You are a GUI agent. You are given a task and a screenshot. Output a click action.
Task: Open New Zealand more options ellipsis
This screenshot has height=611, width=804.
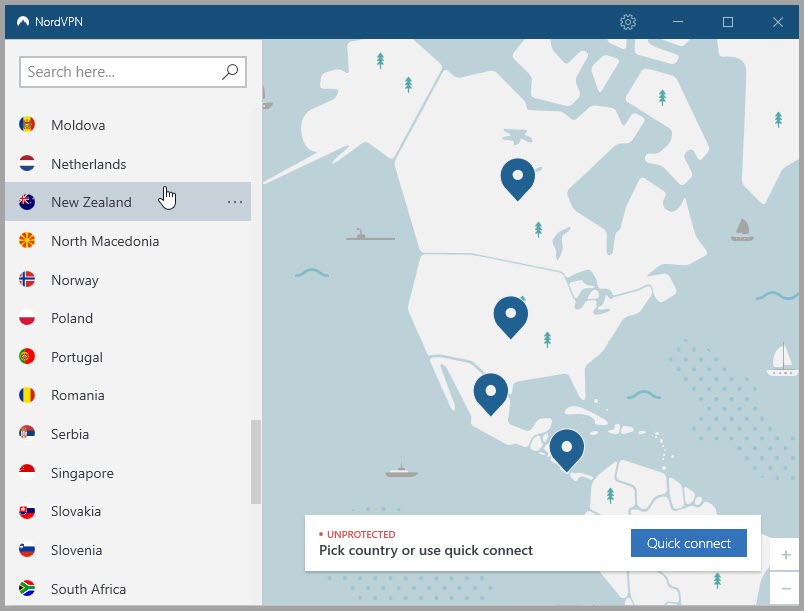[235, 202]
